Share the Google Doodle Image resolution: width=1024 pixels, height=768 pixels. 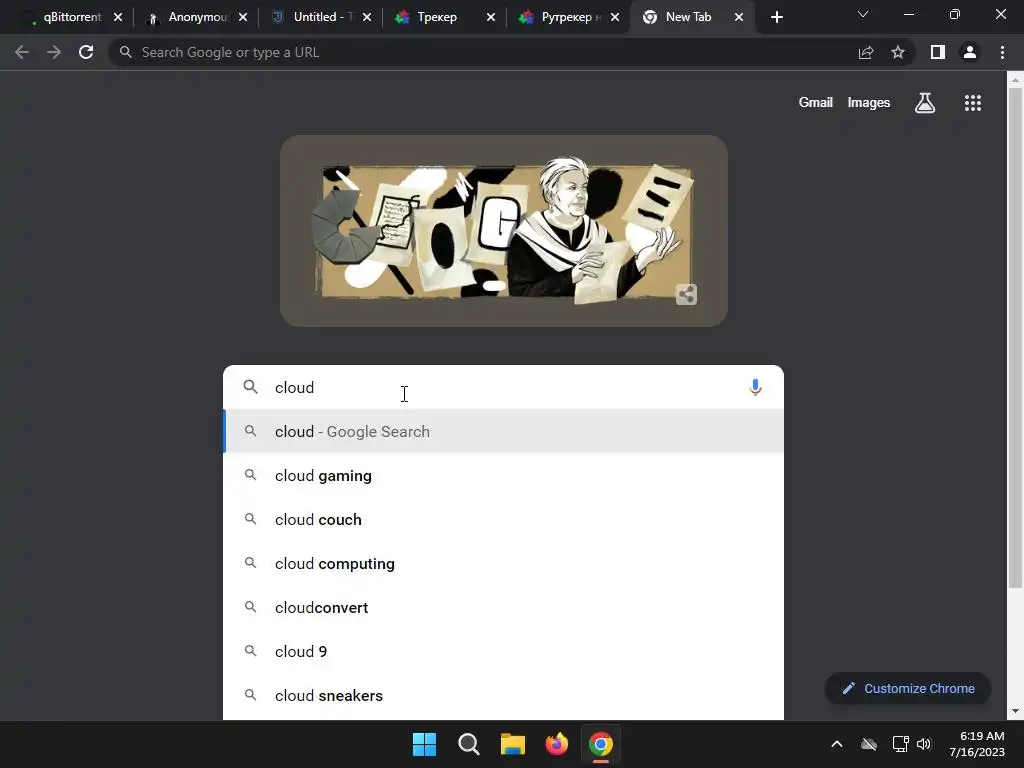[686, 295]
